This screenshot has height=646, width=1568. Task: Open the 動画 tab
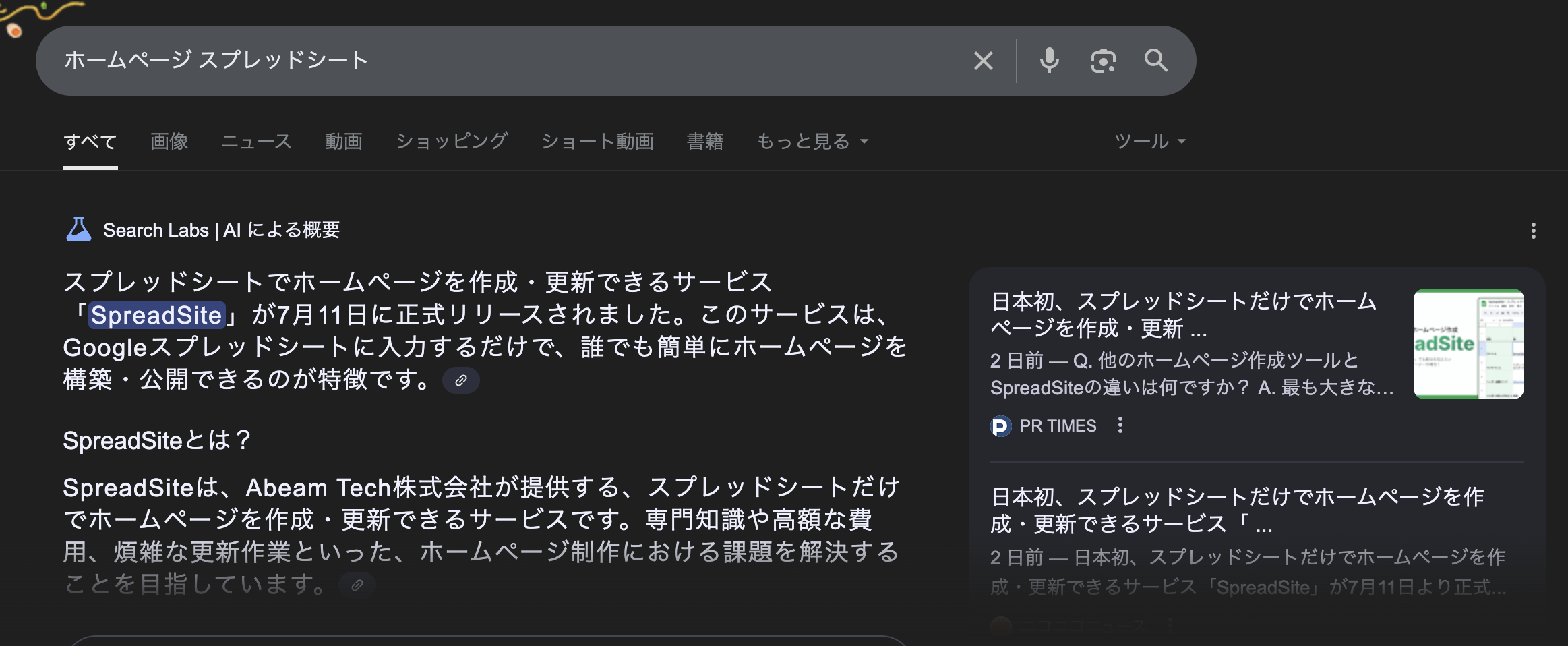pos(344,142)
